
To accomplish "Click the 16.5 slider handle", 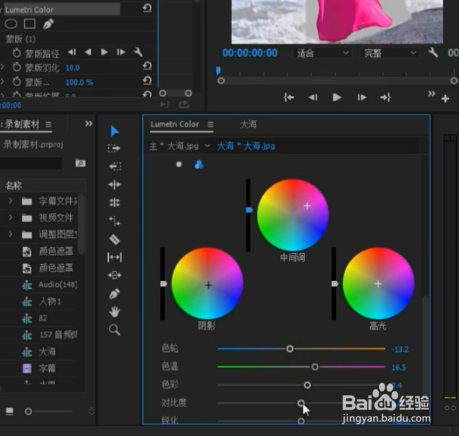I will (x=315, y=367).
